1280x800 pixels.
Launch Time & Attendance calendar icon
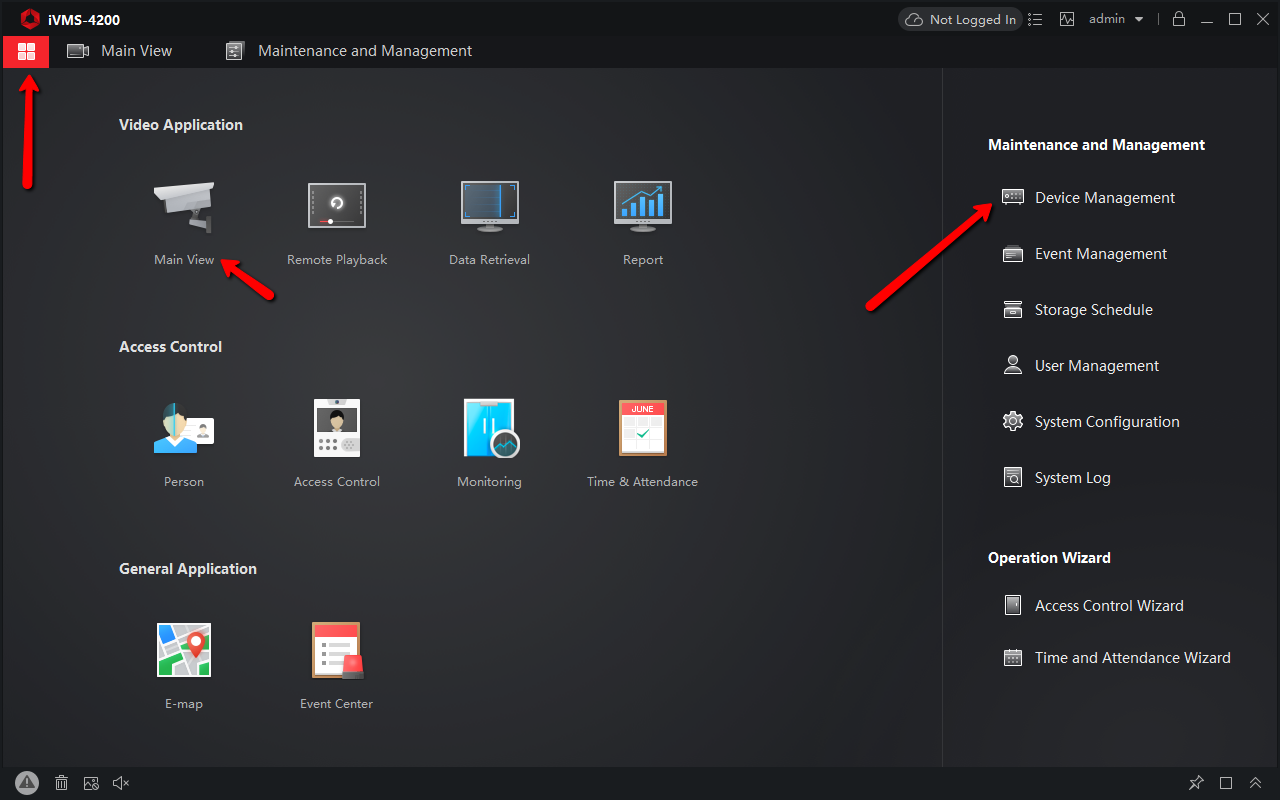pos(642,428)
